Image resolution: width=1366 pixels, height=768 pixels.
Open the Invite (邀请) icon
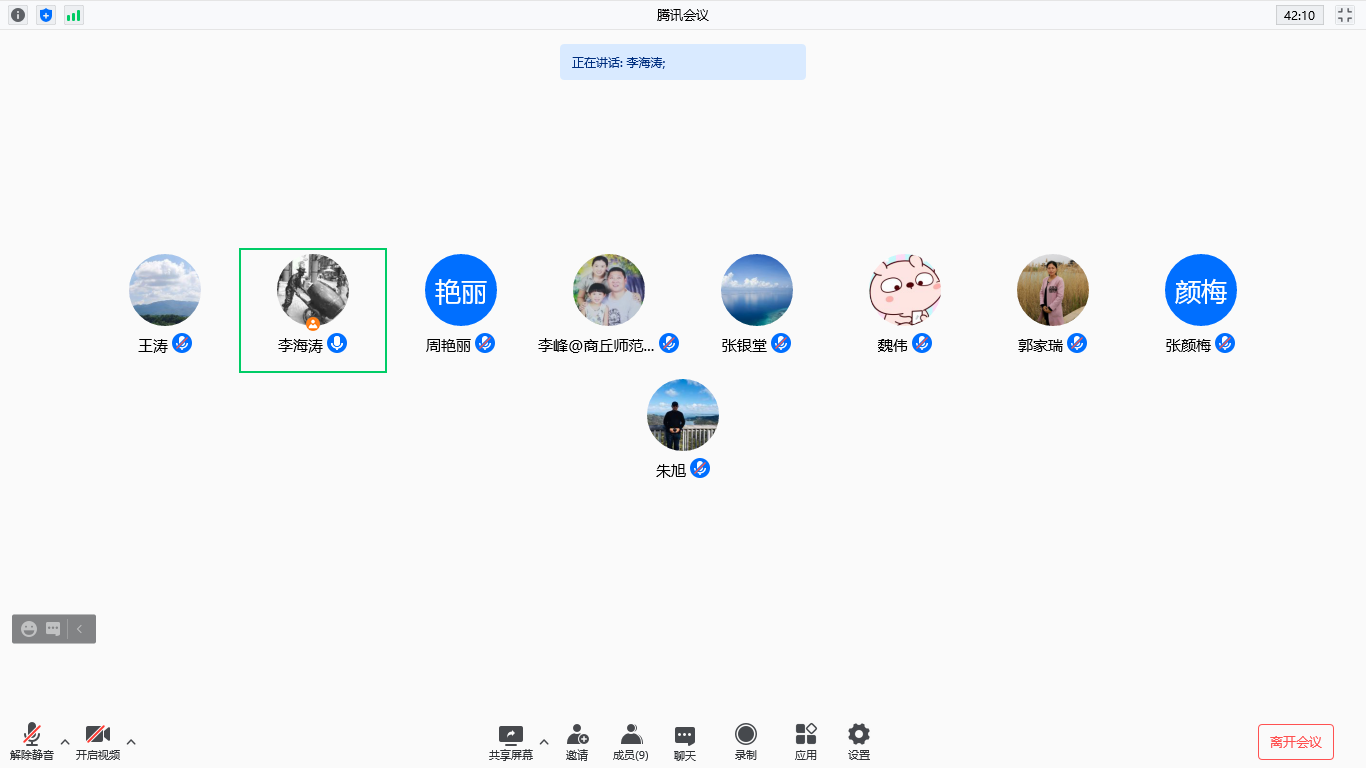(577, 741)
